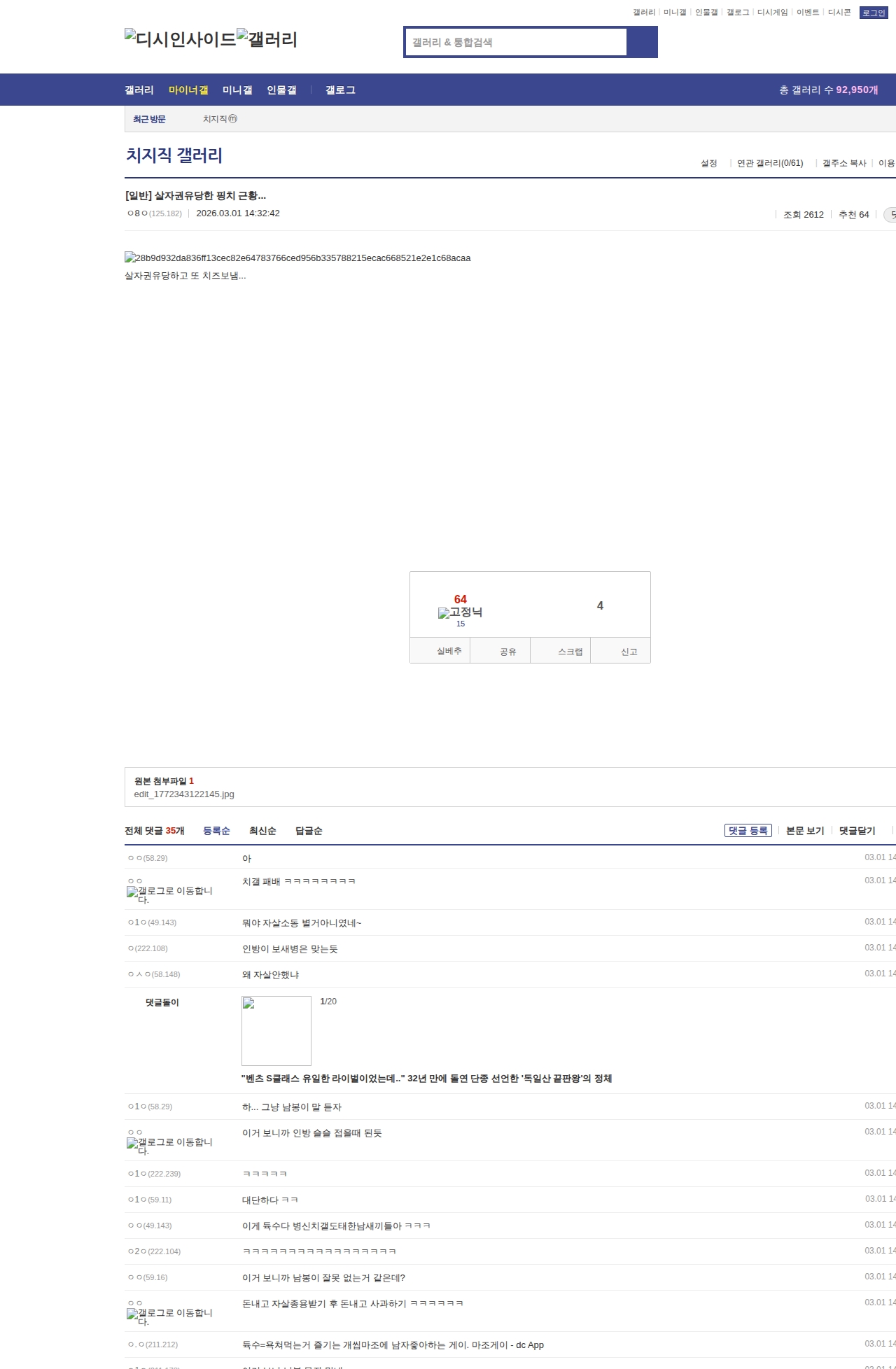Sort comments by 최신순
Image resolution: width=896 pixels, height=1369 pixels.
pos(262,831)
